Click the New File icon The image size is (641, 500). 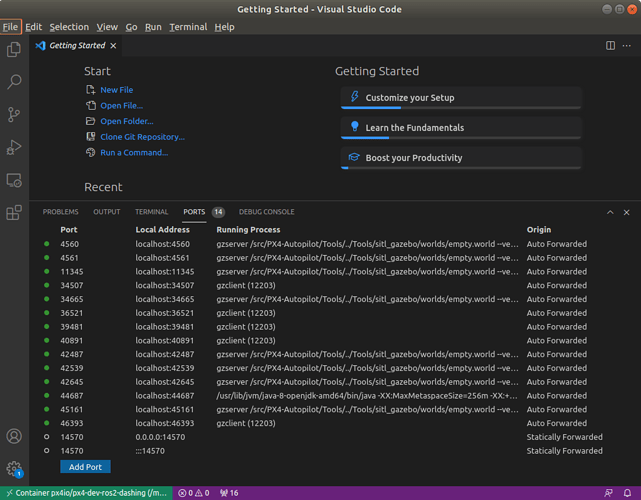click(90, 90)
